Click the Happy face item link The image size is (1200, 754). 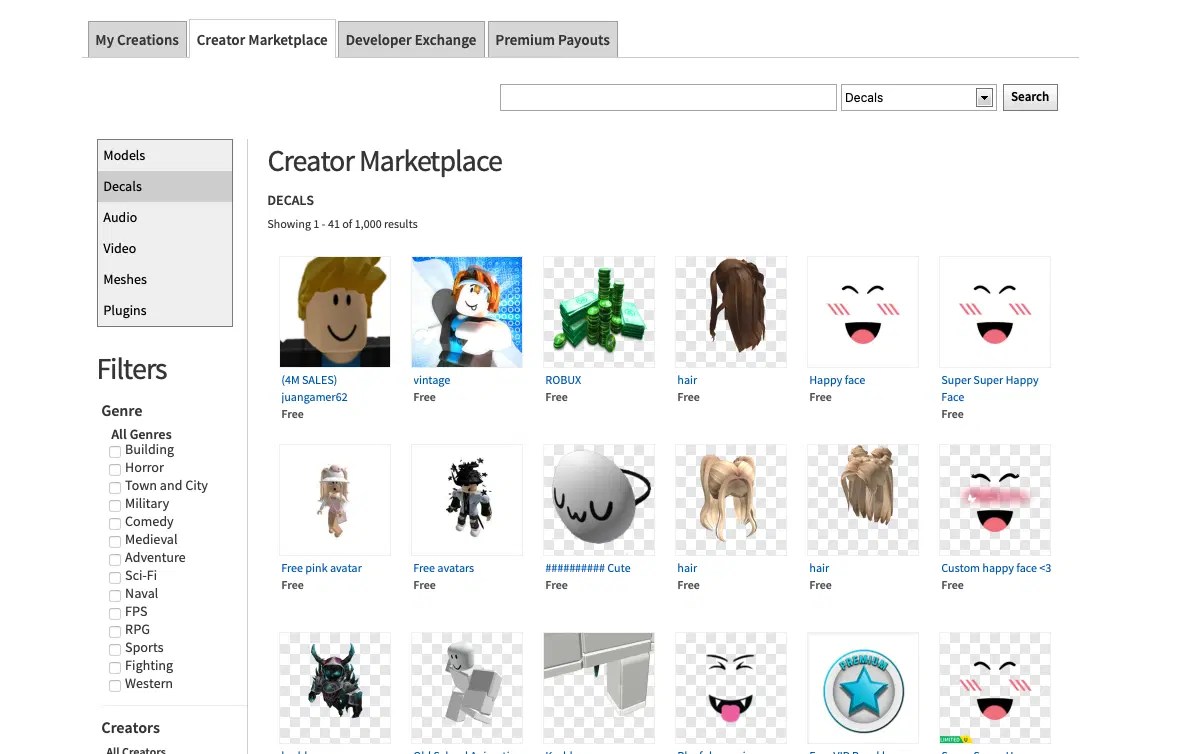click(837, 380)
